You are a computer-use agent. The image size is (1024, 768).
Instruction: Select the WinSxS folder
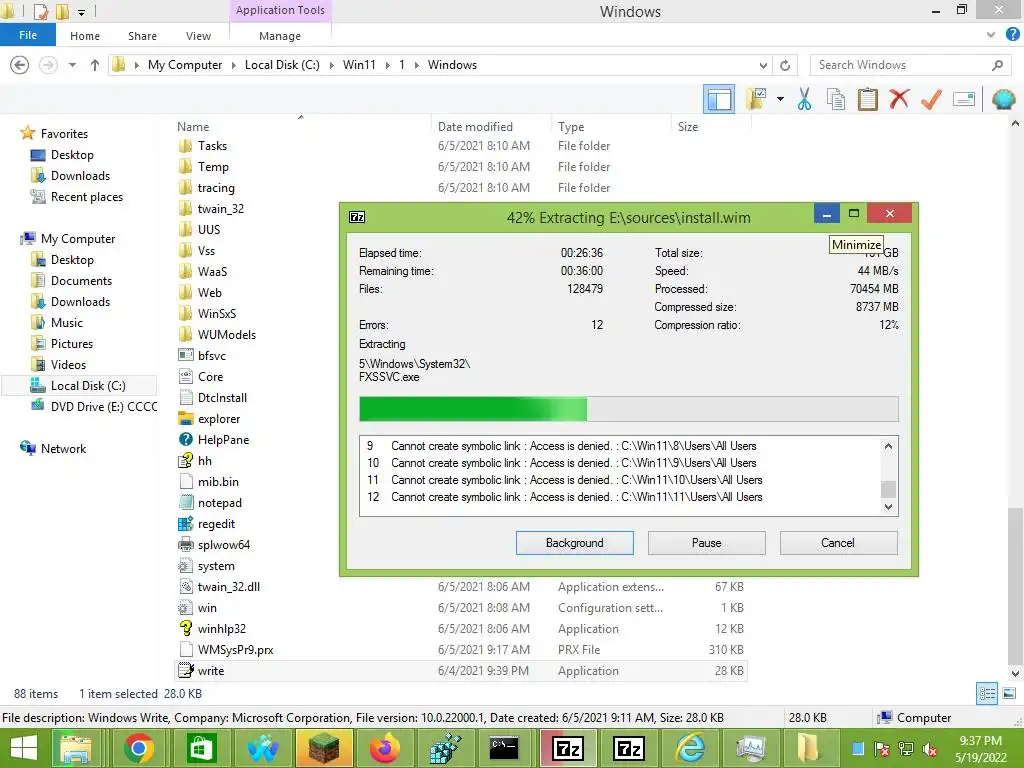click(217, 313)
